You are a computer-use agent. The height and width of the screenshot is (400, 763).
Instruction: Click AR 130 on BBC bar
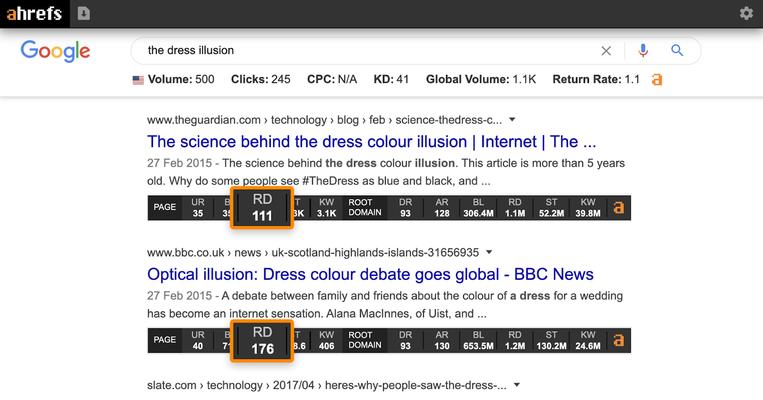442,340
